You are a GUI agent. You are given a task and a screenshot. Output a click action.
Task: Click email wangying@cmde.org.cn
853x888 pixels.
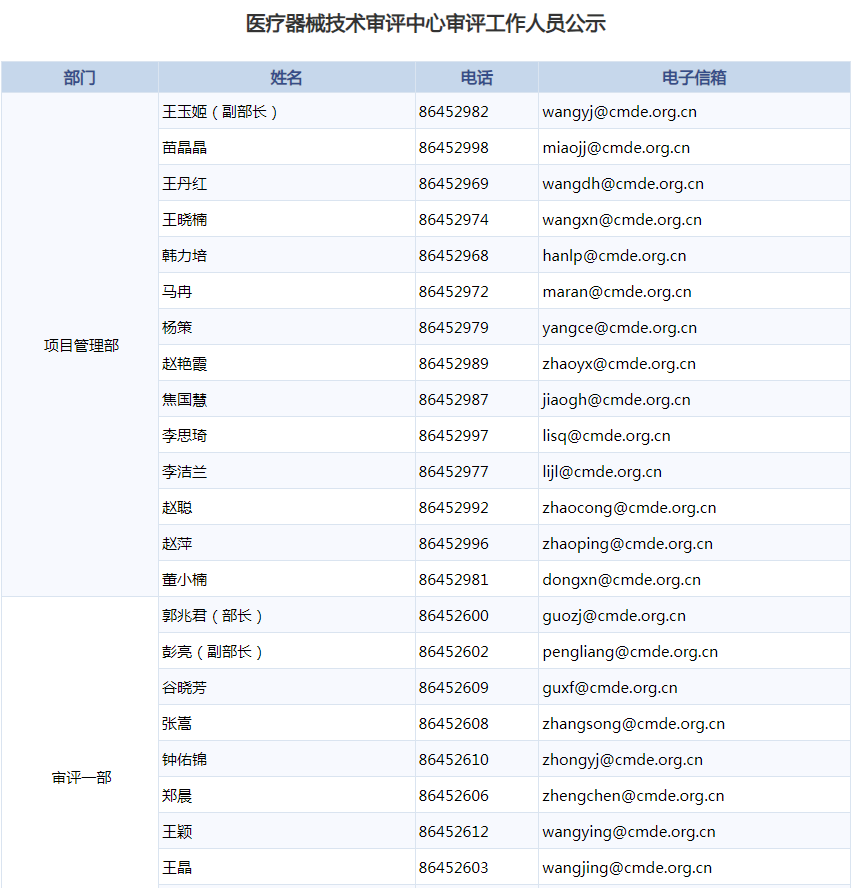click(629, 832)
